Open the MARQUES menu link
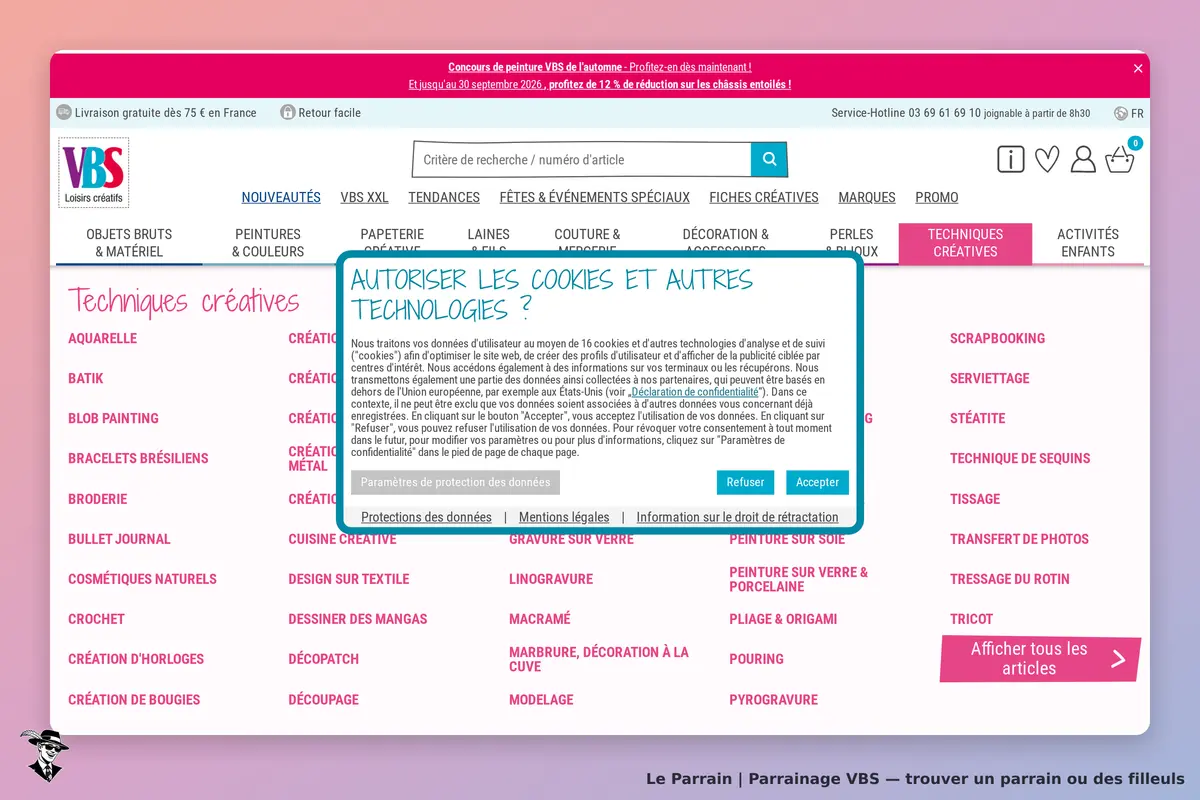 point(867,197)
